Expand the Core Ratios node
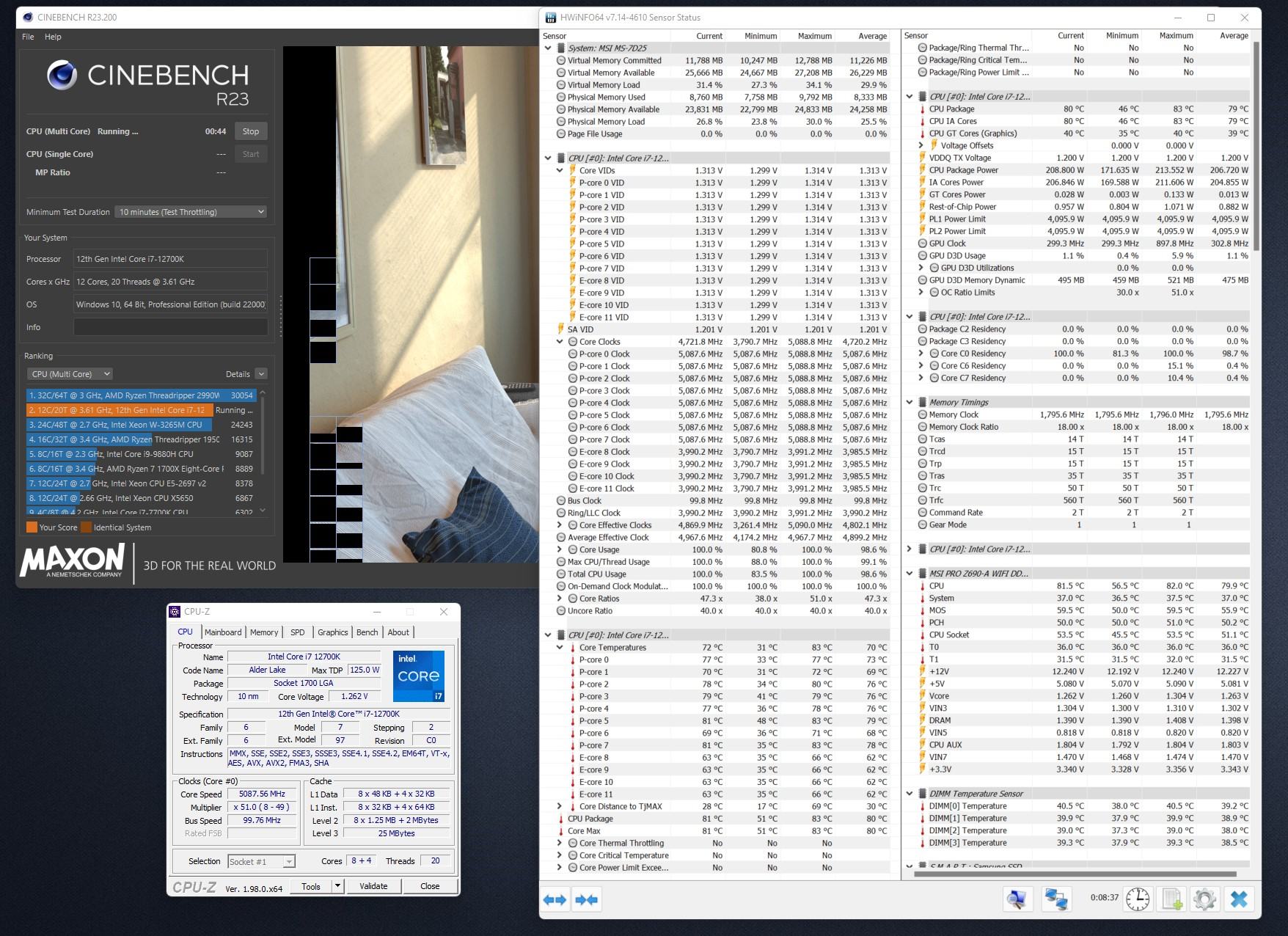1288x936 pixels. tap(560, 599)
